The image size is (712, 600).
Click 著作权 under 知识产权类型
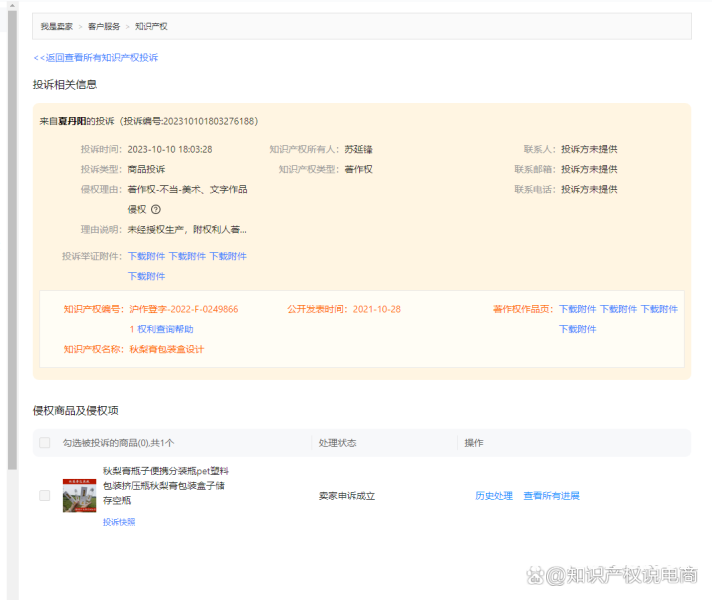click(358, 169)
